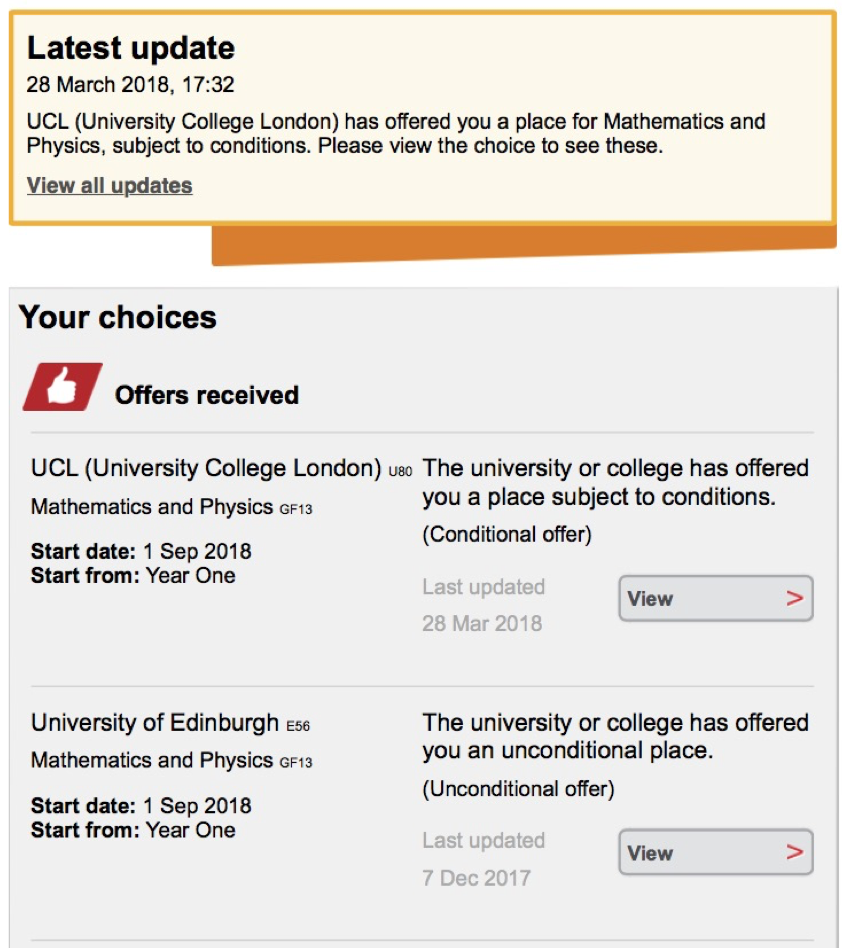Click the (Conditional offer) status text

[x=507, y=535]
